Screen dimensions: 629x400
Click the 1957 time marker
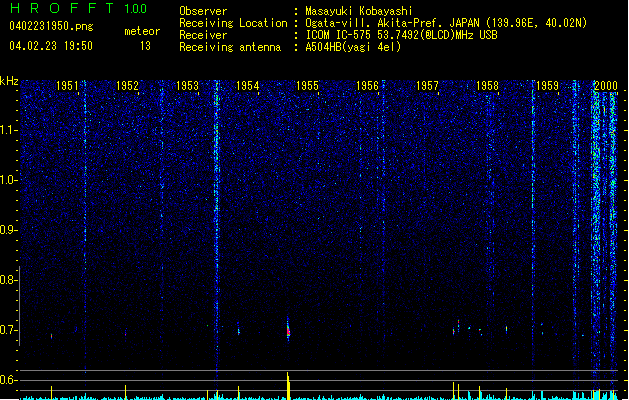click(x=427, y=86)
